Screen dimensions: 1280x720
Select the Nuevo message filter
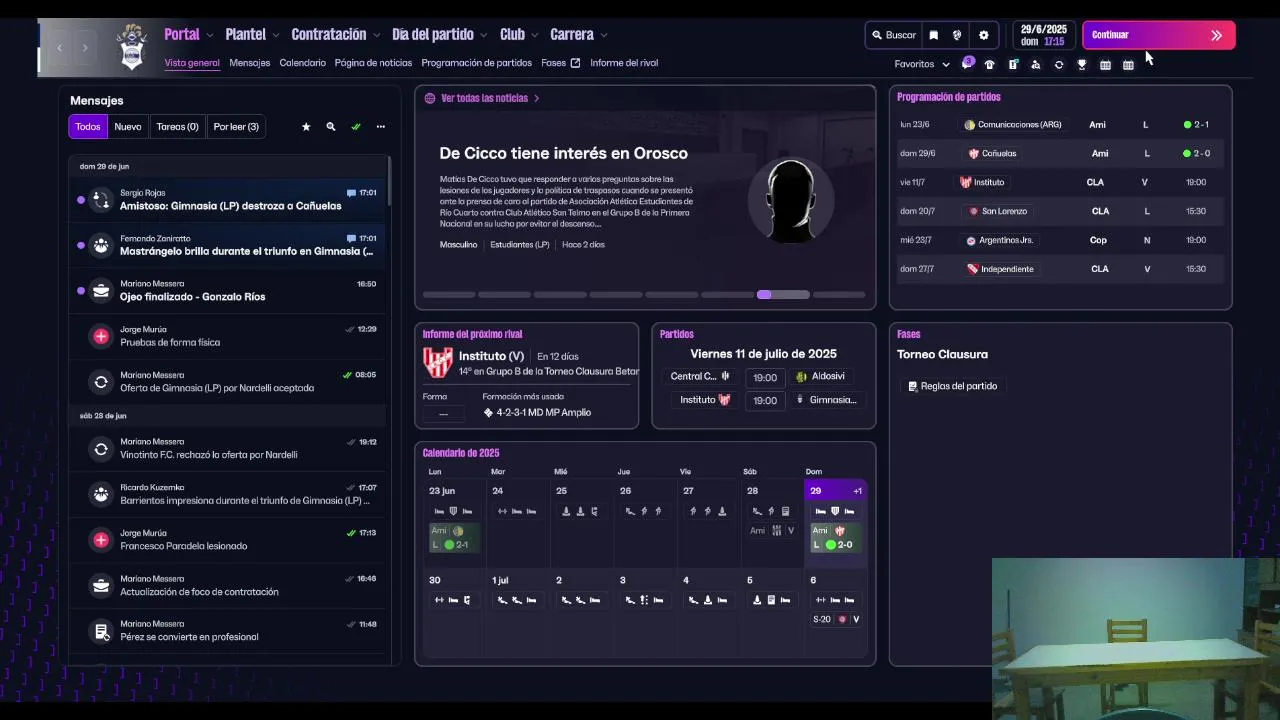128,127
